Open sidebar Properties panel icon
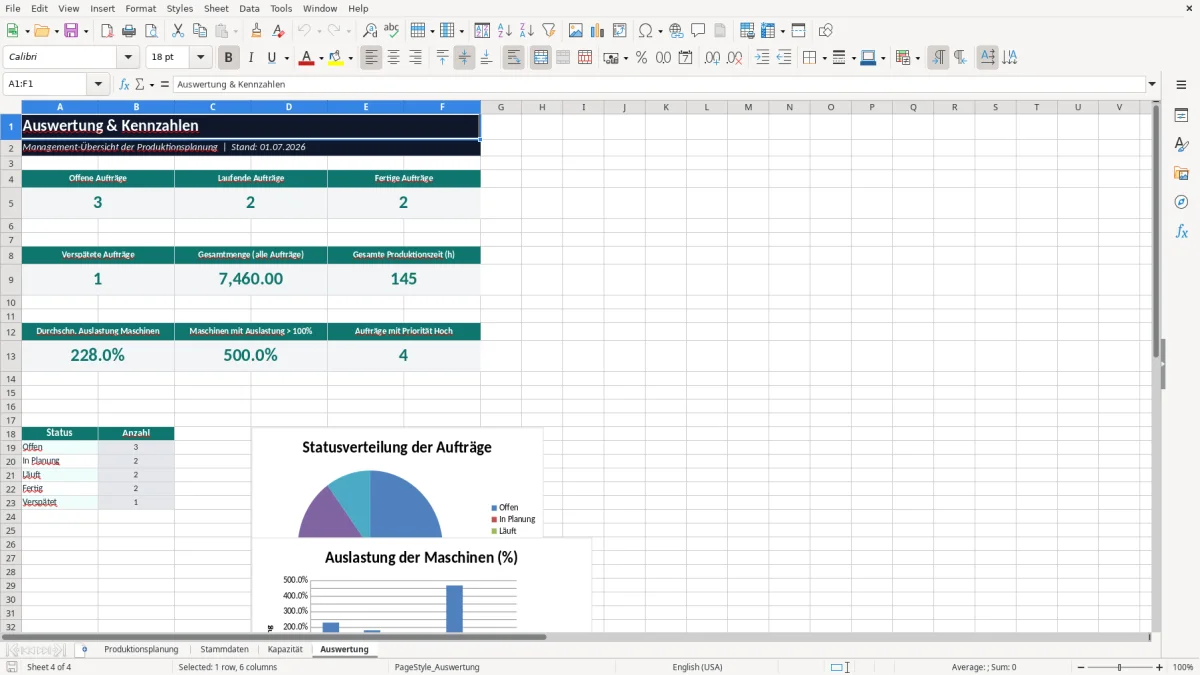 1181,116
